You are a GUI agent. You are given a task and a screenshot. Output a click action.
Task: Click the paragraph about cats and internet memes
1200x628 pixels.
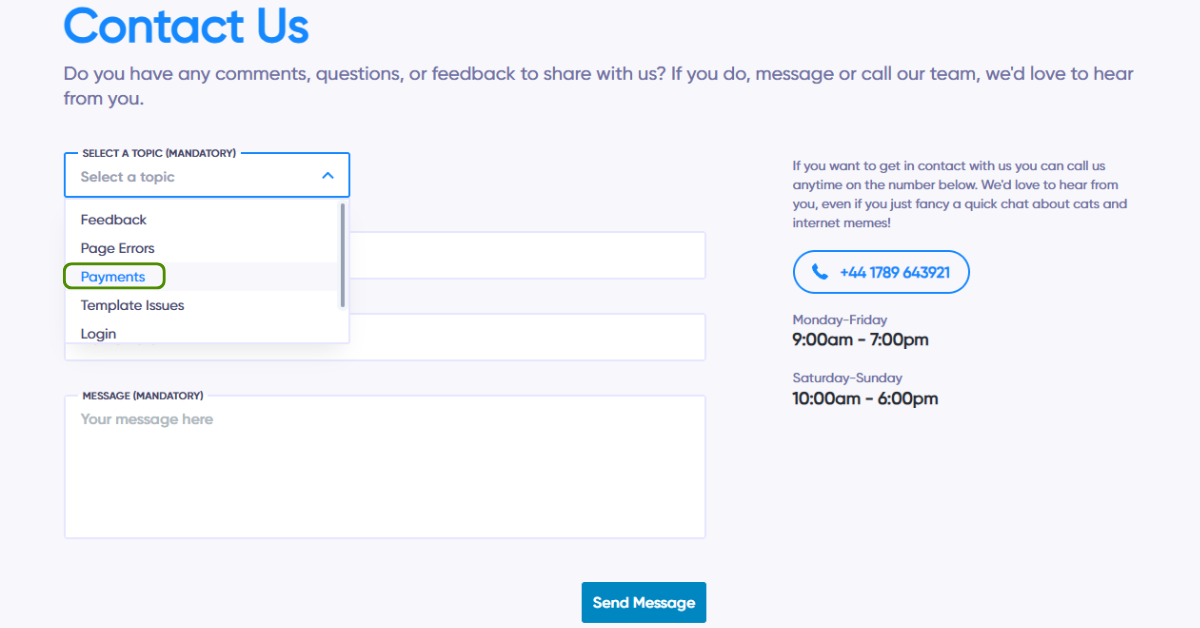click(x=959, y=194)
